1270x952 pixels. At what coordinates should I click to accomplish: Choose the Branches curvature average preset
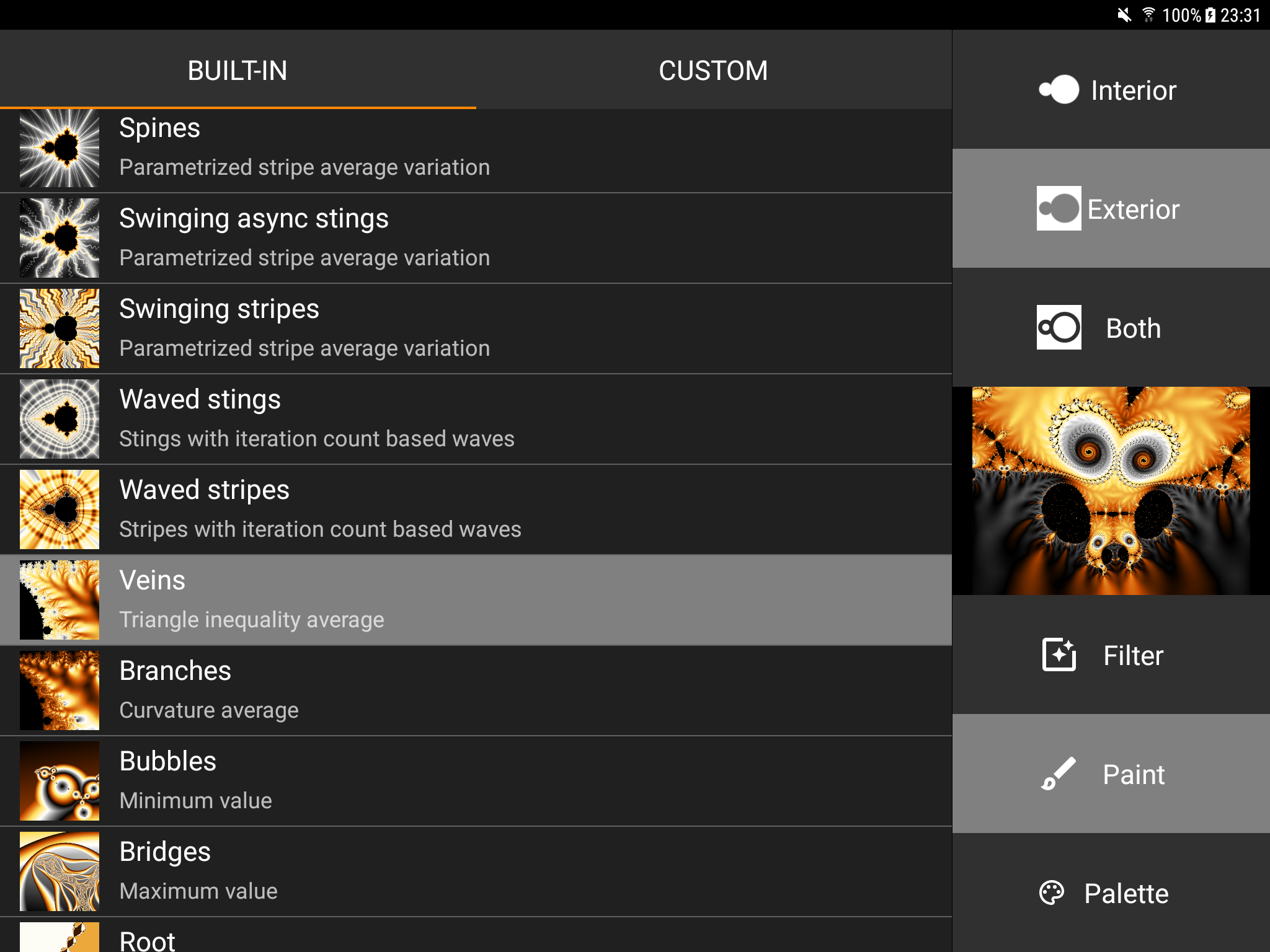point(434,689)
